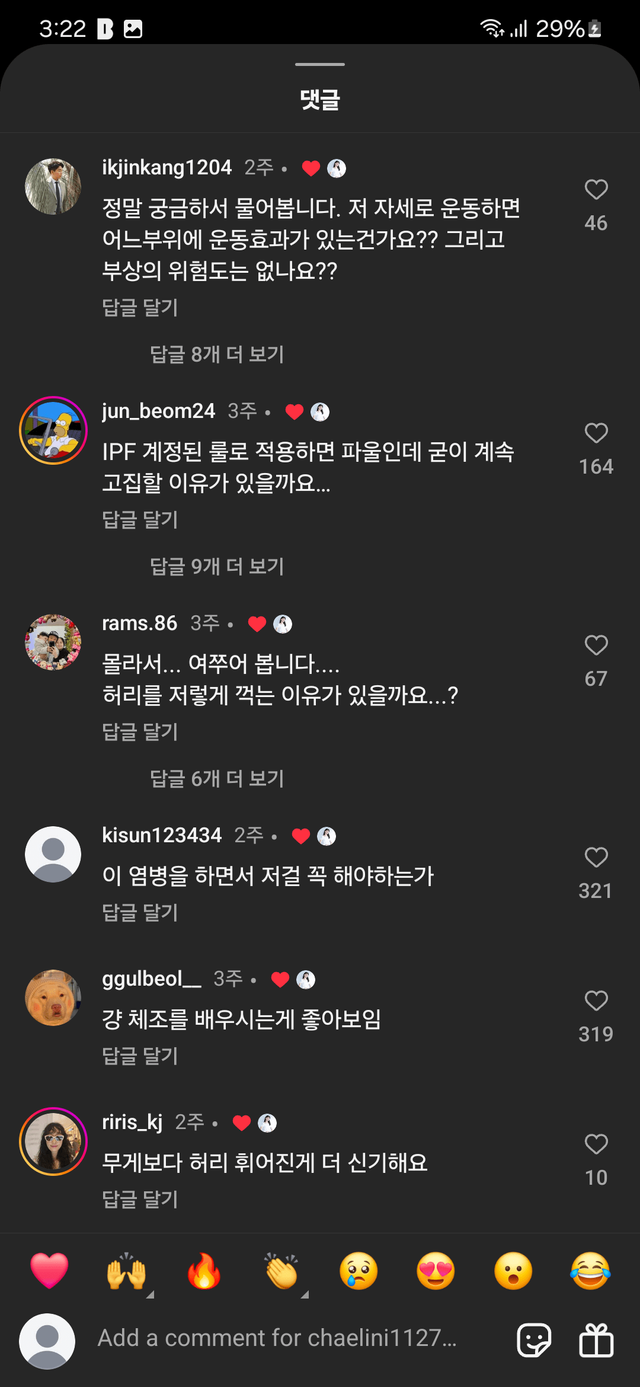Expand 6 more replies under rams.86
The image size is (640, 1387).
[x=217, y=778]
